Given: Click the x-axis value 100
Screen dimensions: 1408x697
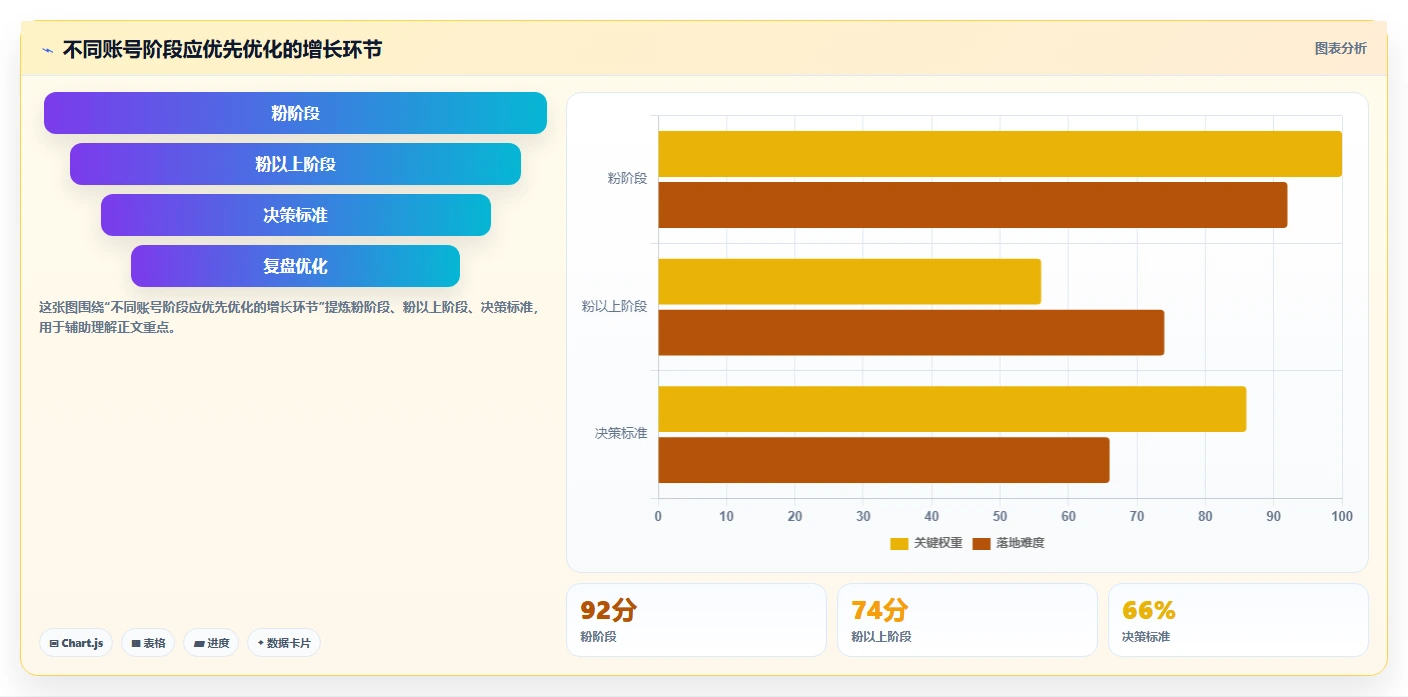Looking at the screenshot, I should (x=1342, y=517).
